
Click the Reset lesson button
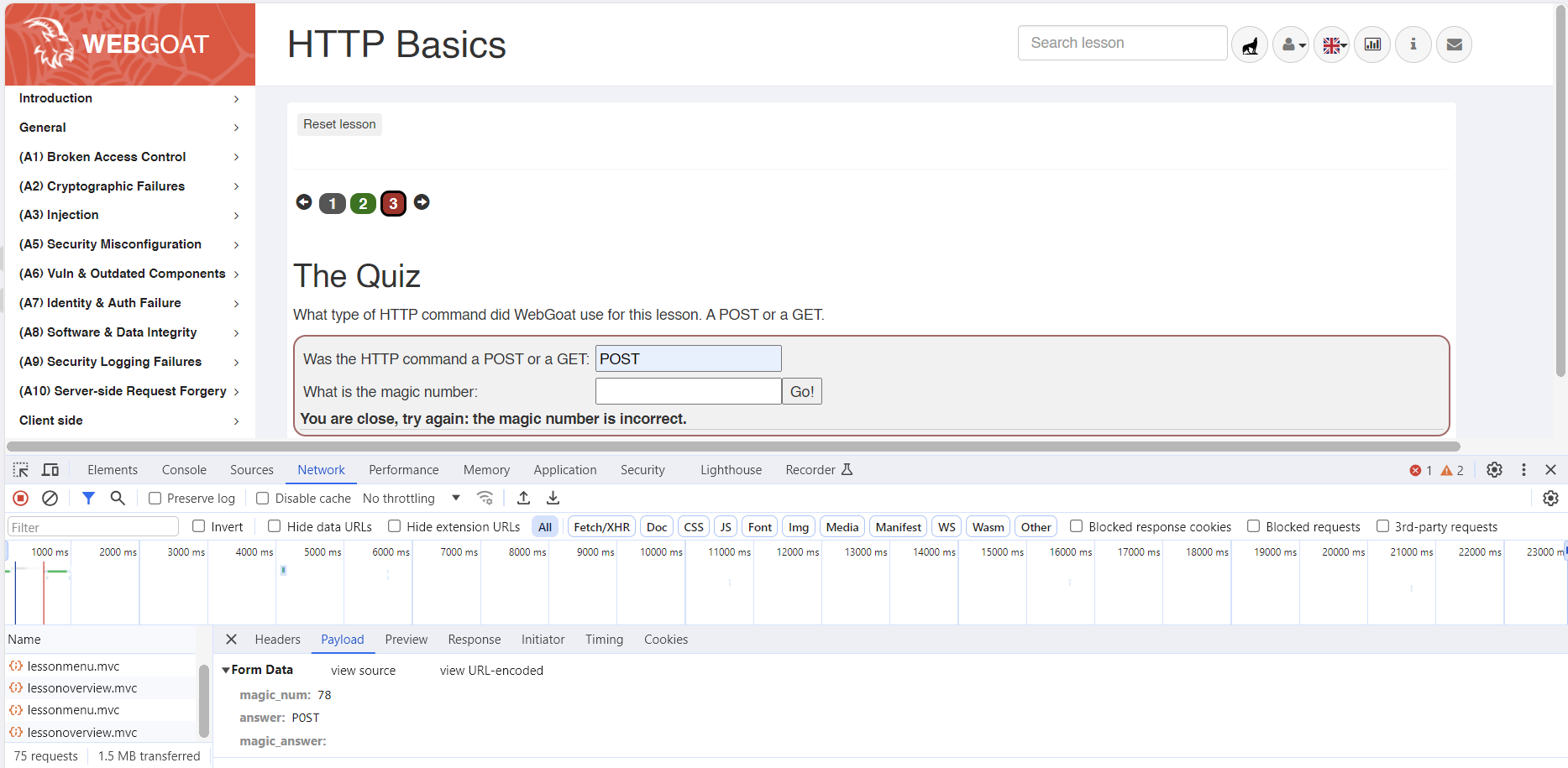[x=339, y=124]
